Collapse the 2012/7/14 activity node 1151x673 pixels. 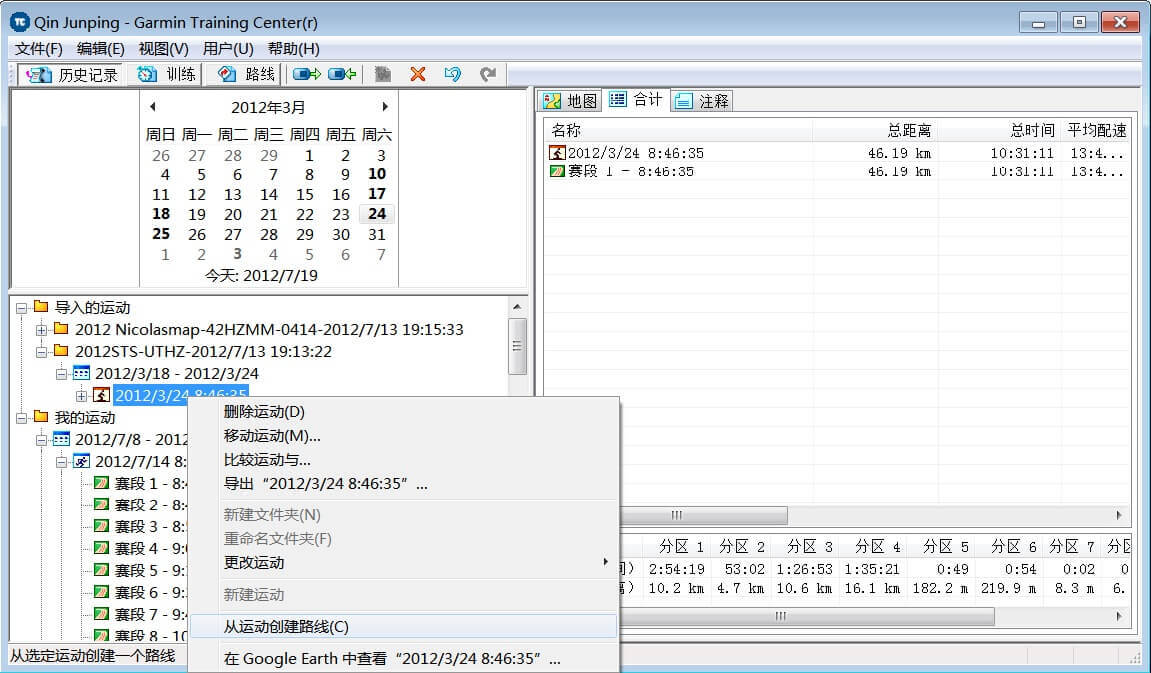(62, 462)
